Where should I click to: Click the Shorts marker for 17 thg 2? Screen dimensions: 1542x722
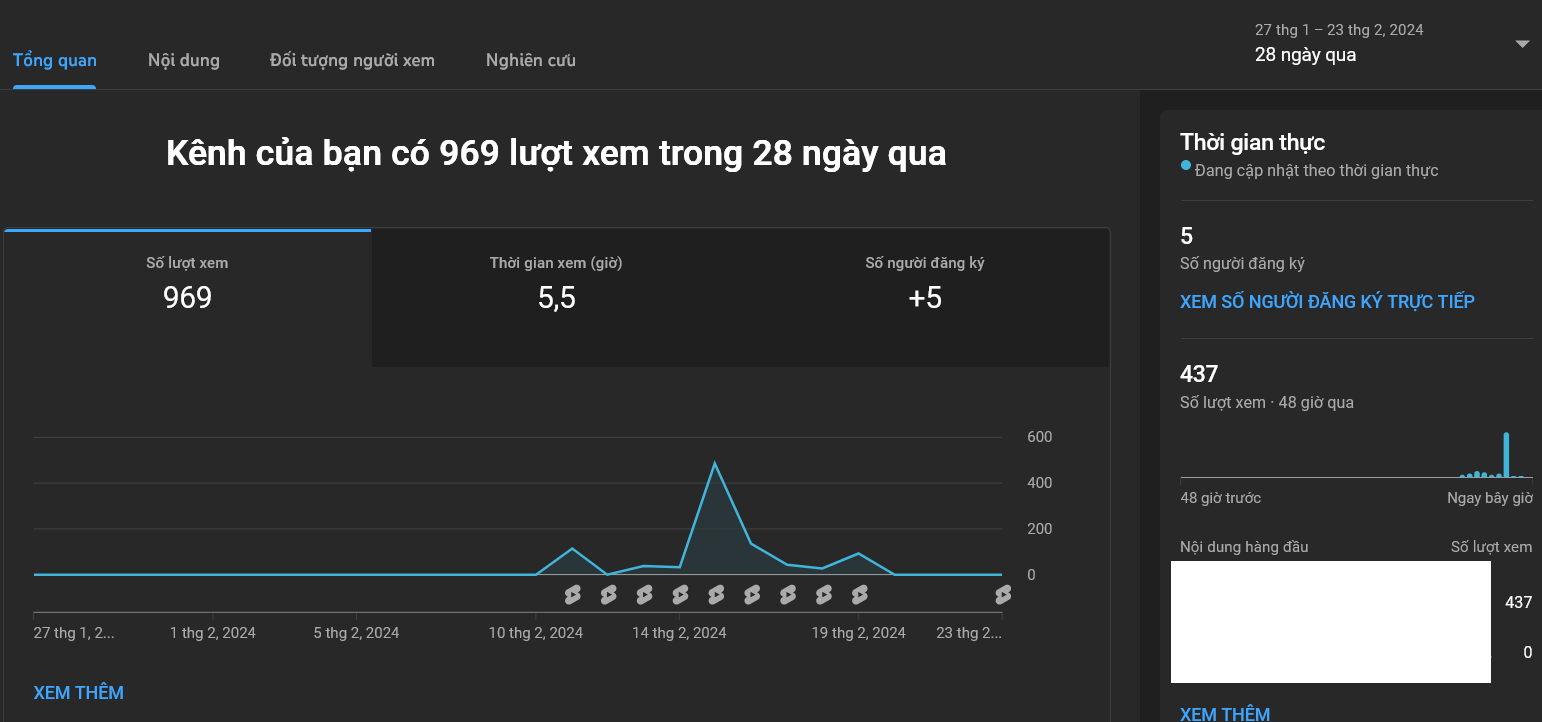click(788, 595)
